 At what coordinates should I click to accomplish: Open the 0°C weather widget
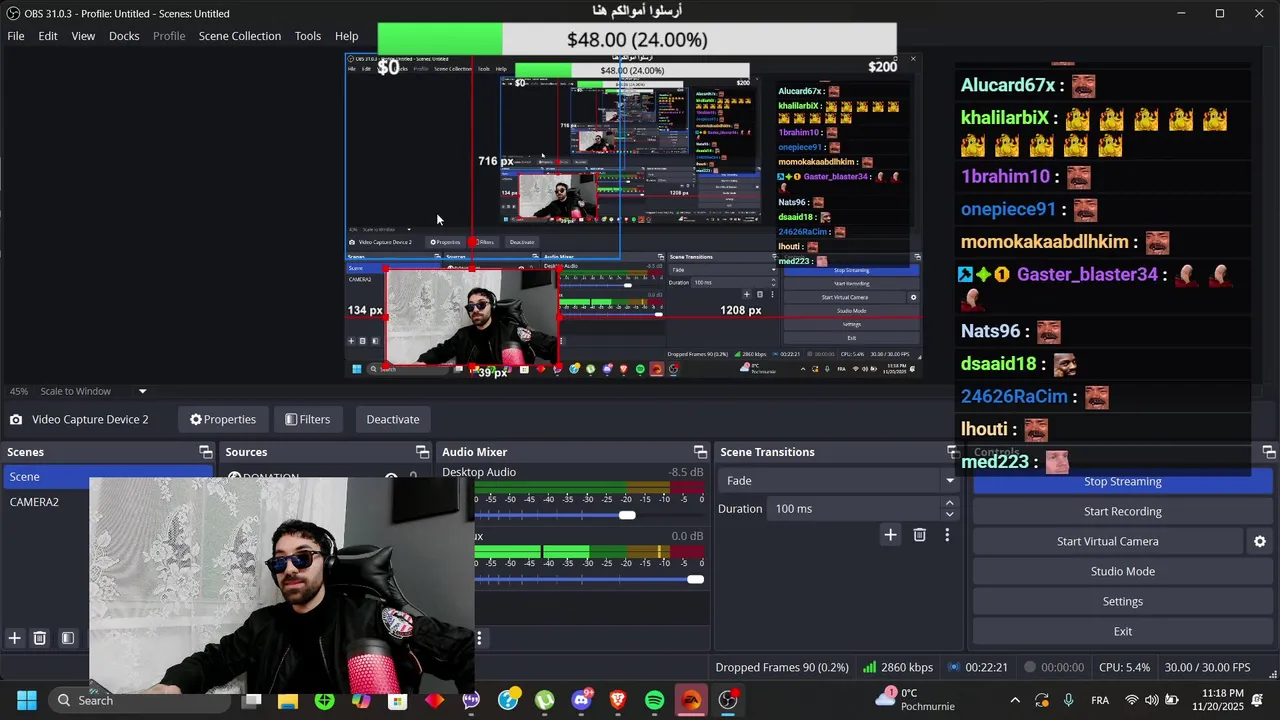coord(915,700)
